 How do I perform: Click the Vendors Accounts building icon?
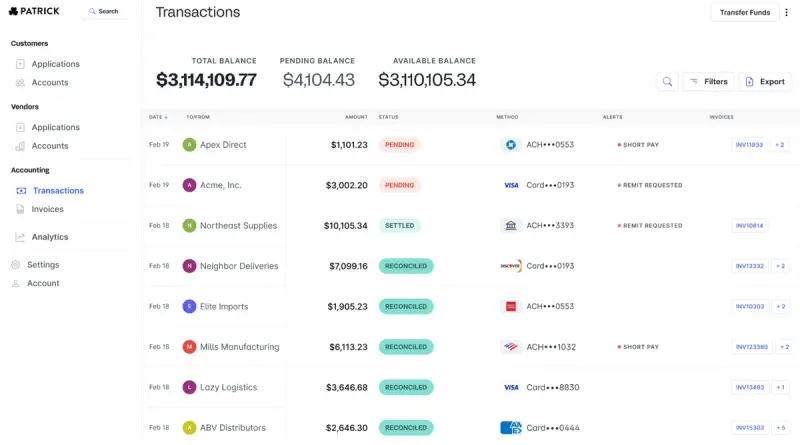coord(20,146)
